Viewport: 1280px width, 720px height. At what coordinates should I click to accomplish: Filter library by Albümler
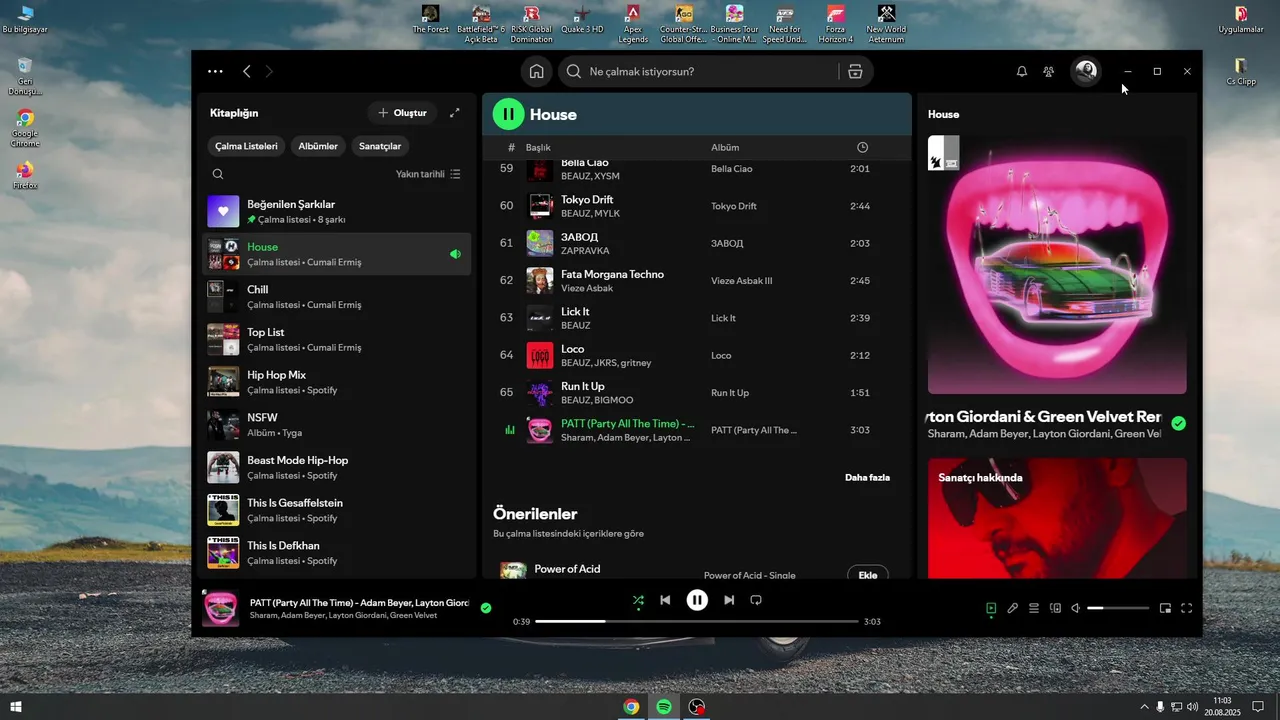click(318, 146)
